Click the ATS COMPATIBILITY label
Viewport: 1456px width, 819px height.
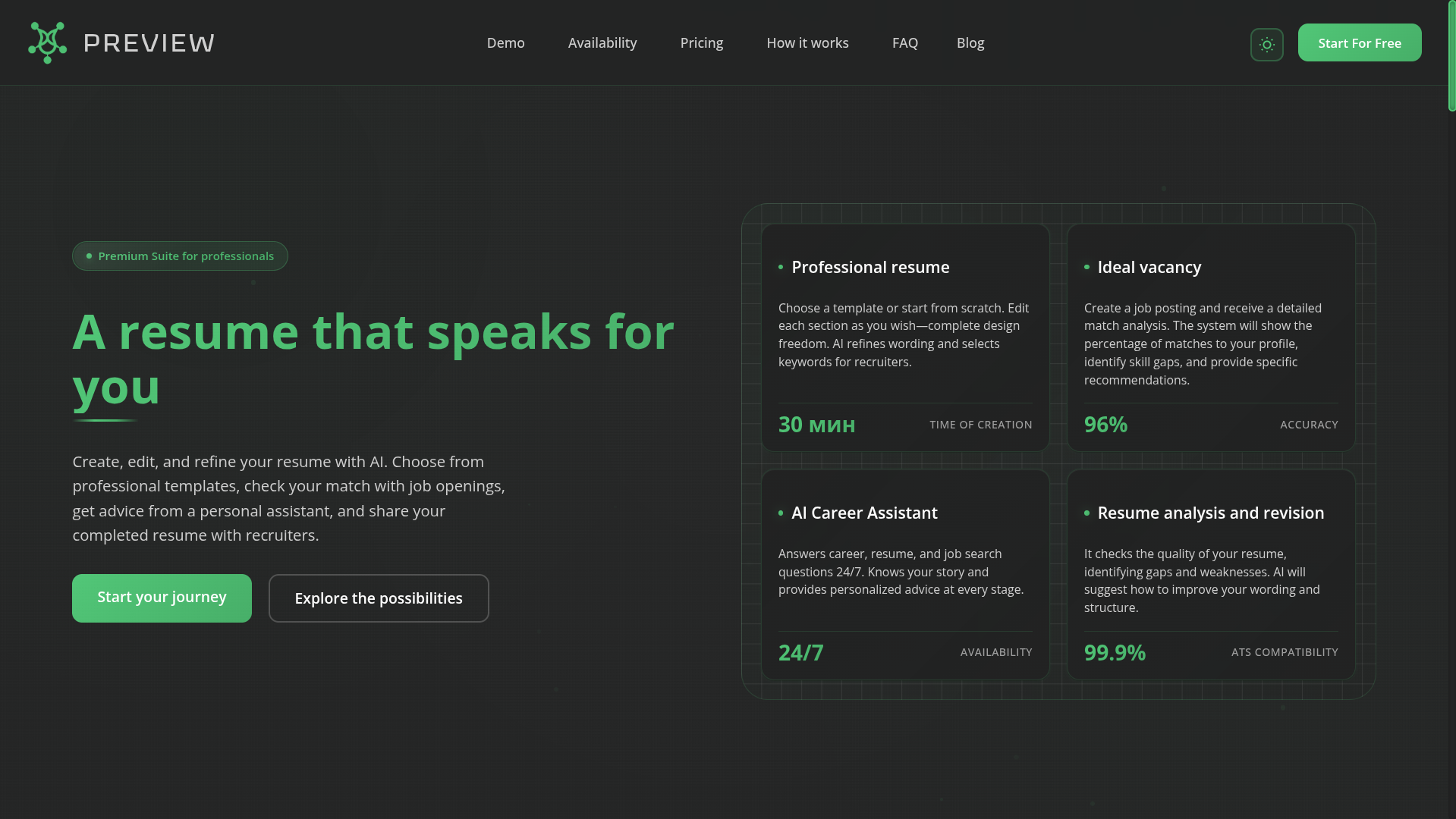(1285, 653)
